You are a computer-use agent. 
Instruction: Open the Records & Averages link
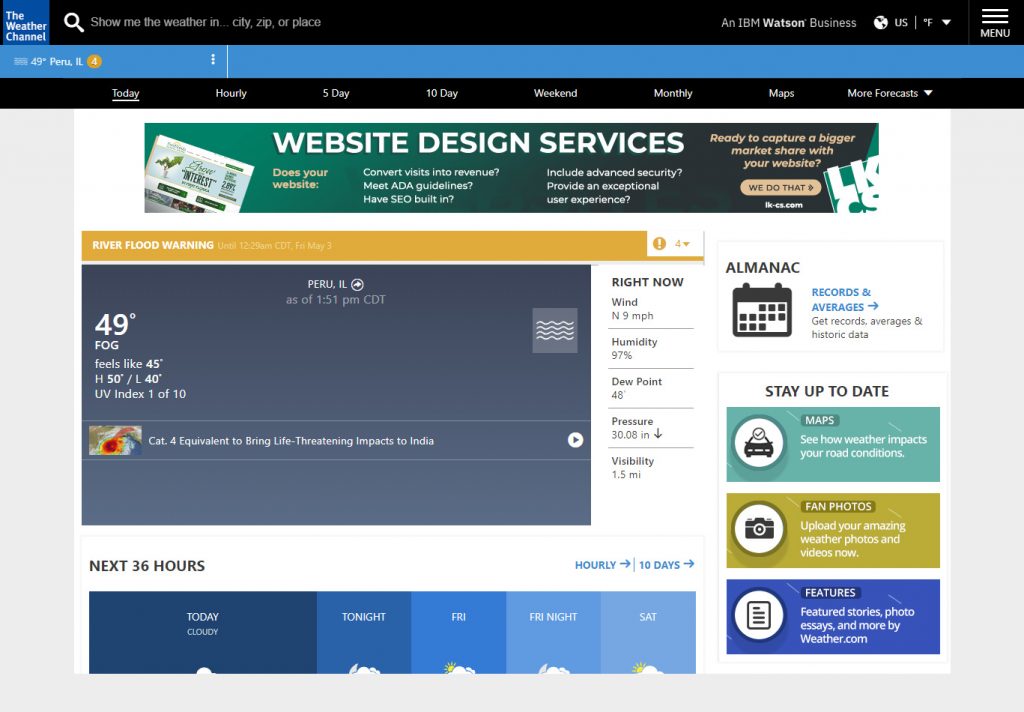click(x=843, y=300)
